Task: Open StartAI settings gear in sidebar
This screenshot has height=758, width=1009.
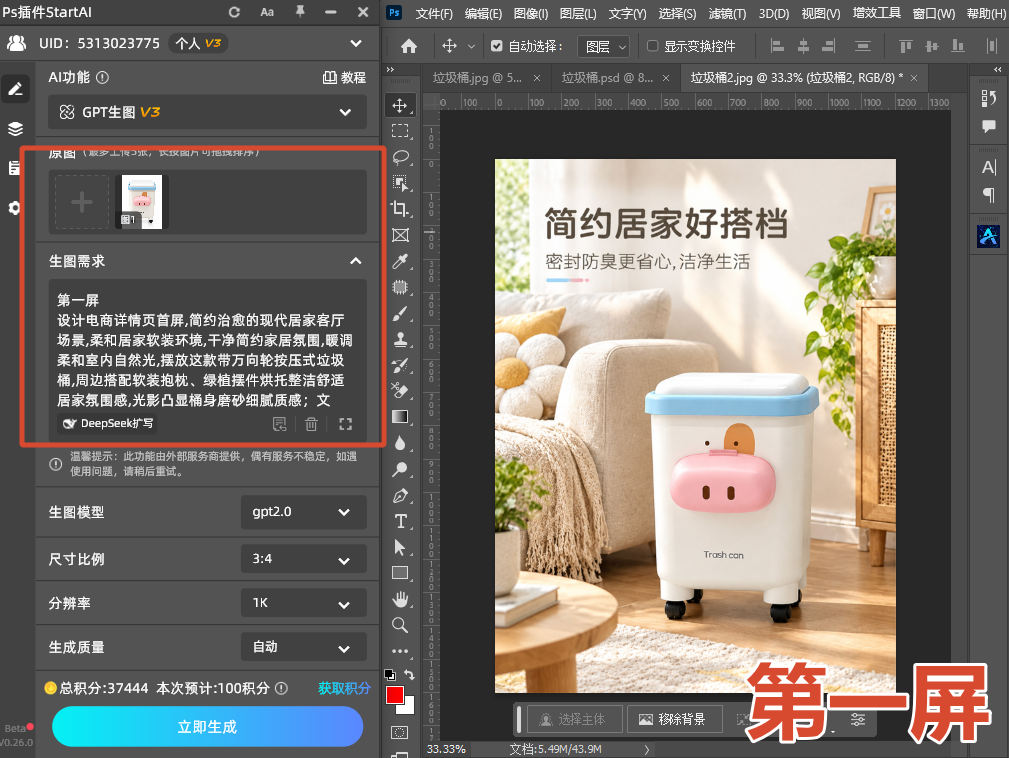Action: point(14,208)
